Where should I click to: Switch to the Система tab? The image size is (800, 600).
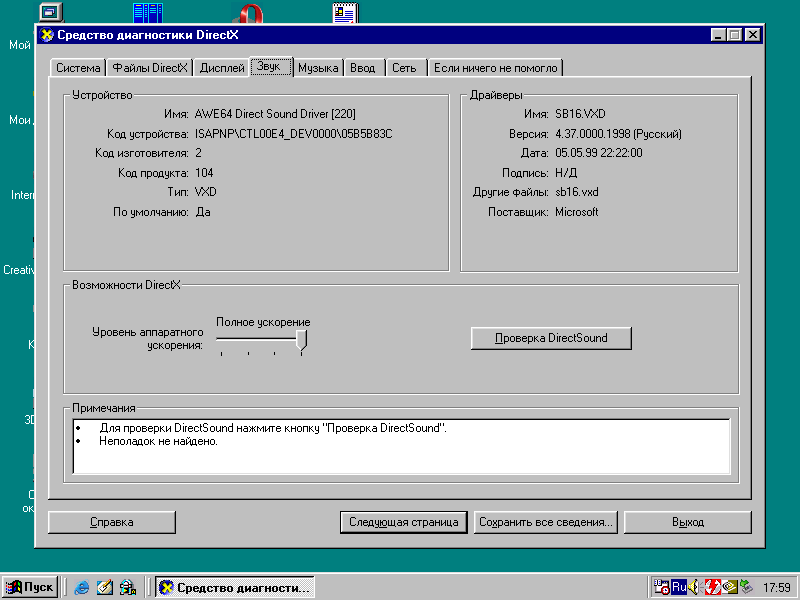point(78,68)
